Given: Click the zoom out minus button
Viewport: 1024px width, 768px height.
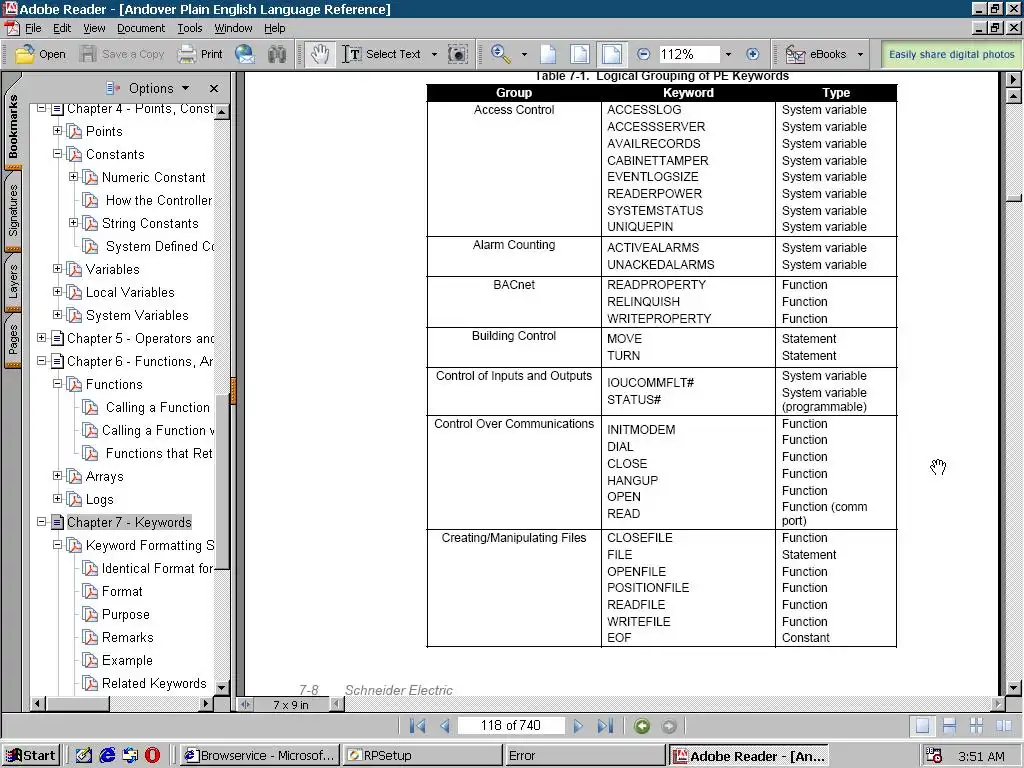Looking at the screenshot, I should click(643, 54).
